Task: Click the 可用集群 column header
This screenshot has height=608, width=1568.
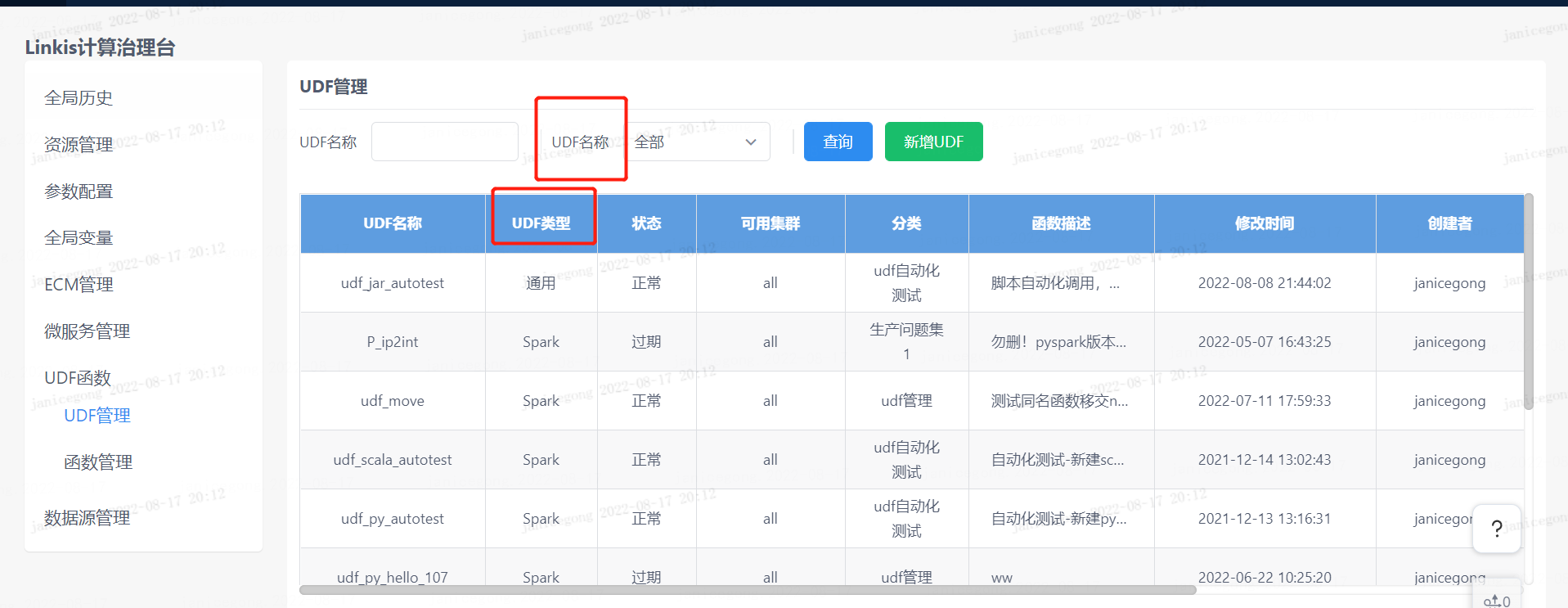Action: tap(771, 223)
